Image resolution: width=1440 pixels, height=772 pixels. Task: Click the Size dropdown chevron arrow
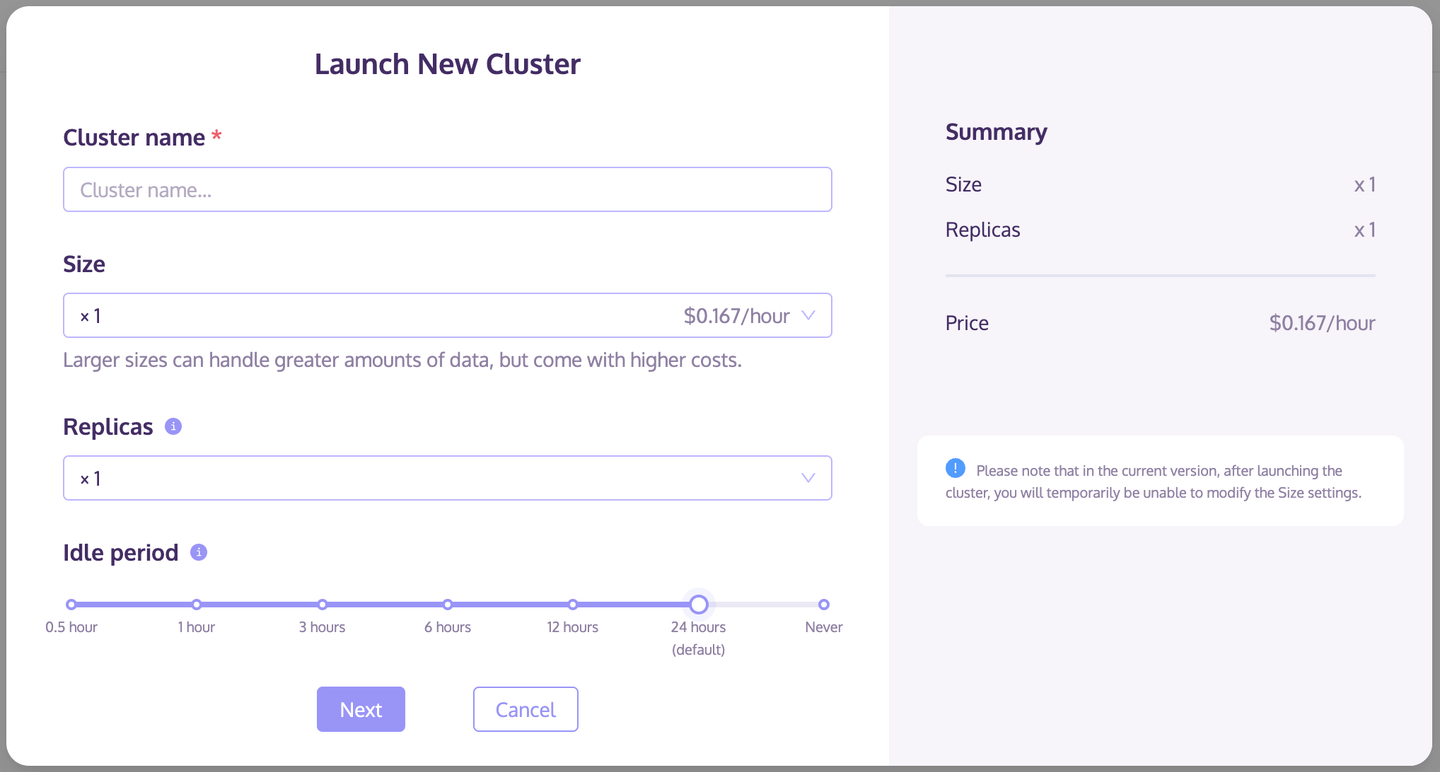(x=808, y=316)
